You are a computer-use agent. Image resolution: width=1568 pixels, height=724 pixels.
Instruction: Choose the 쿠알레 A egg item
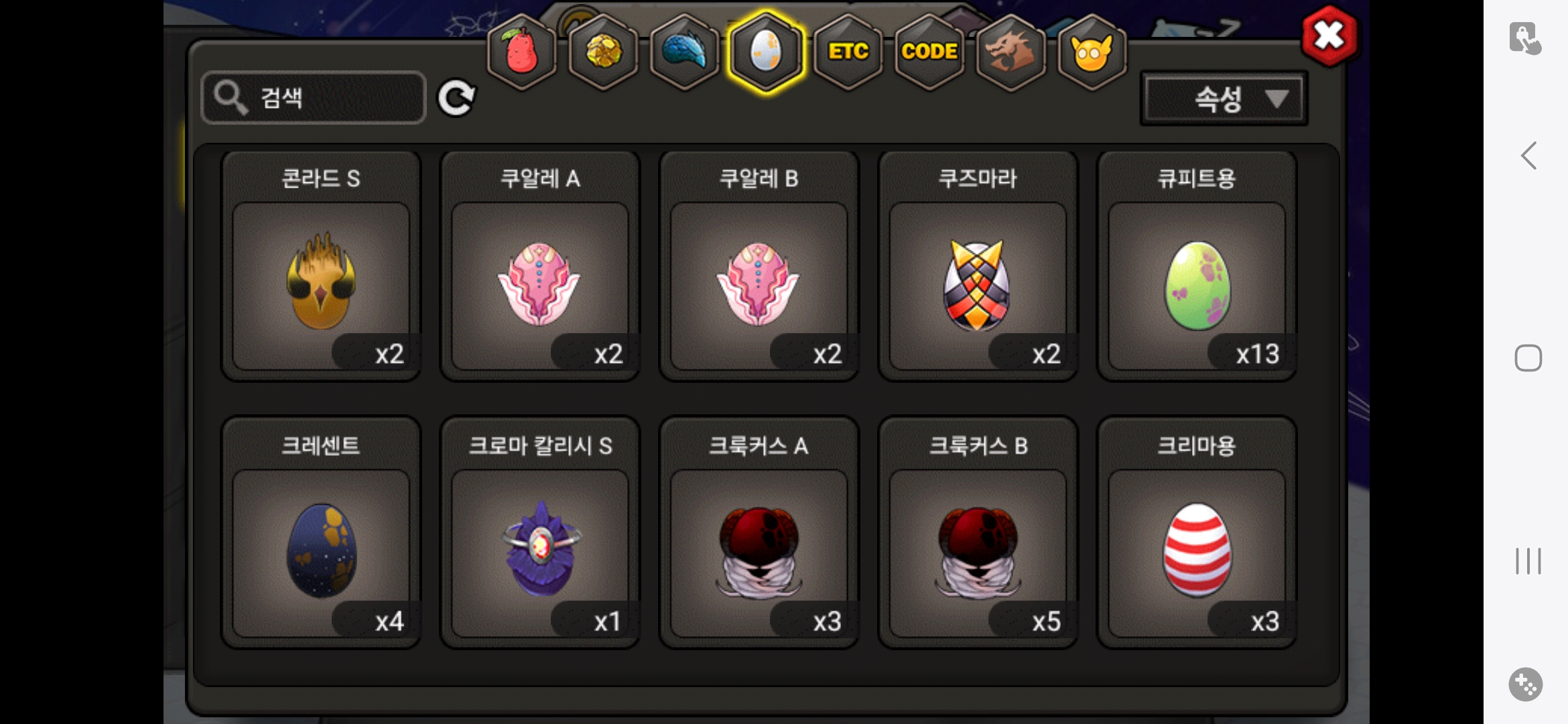coord(540,266)
